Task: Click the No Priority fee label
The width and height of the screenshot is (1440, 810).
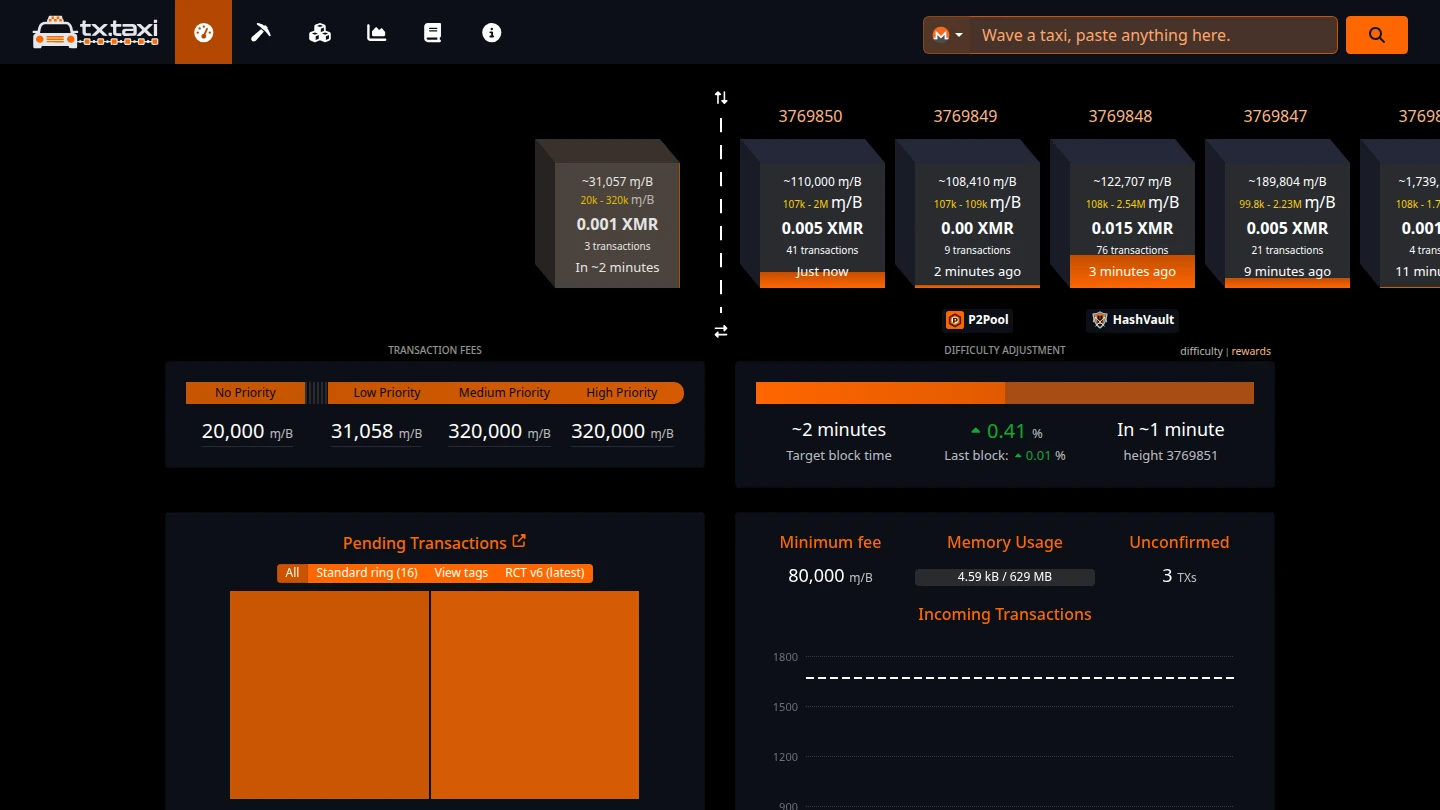Action: (245, 393)
